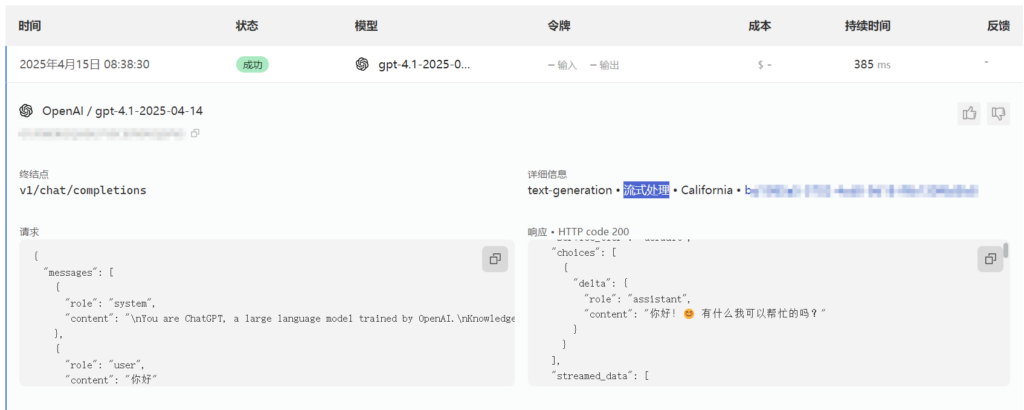The image size is (1024, 410).
Task: Copy the response JSON with copy icon
Action: click(x=990, y=259)
